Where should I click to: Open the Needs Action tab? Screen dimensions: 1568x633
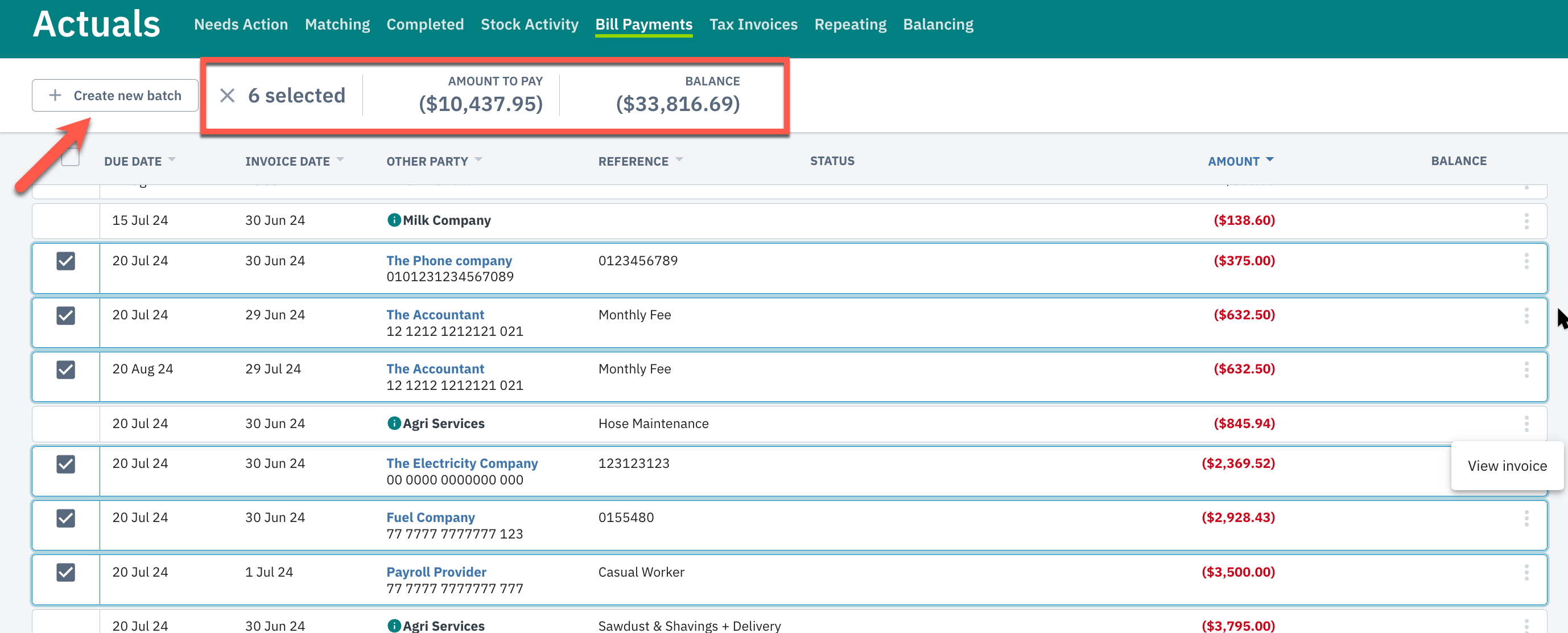click(x=241, y=24)
